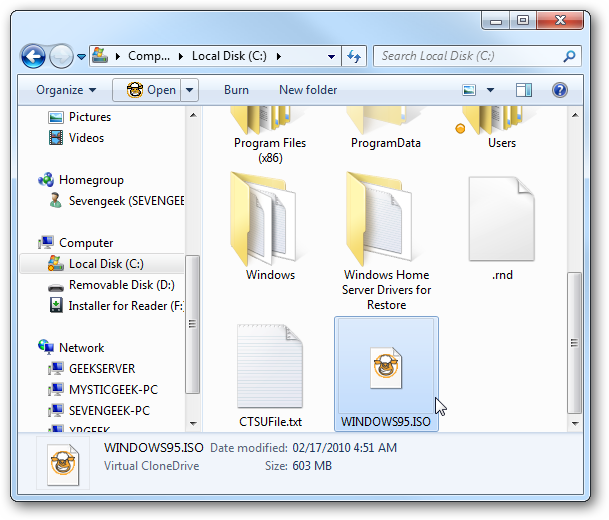
Task: Open the views options dropdown arrow
Action: (x=491, y=90)
